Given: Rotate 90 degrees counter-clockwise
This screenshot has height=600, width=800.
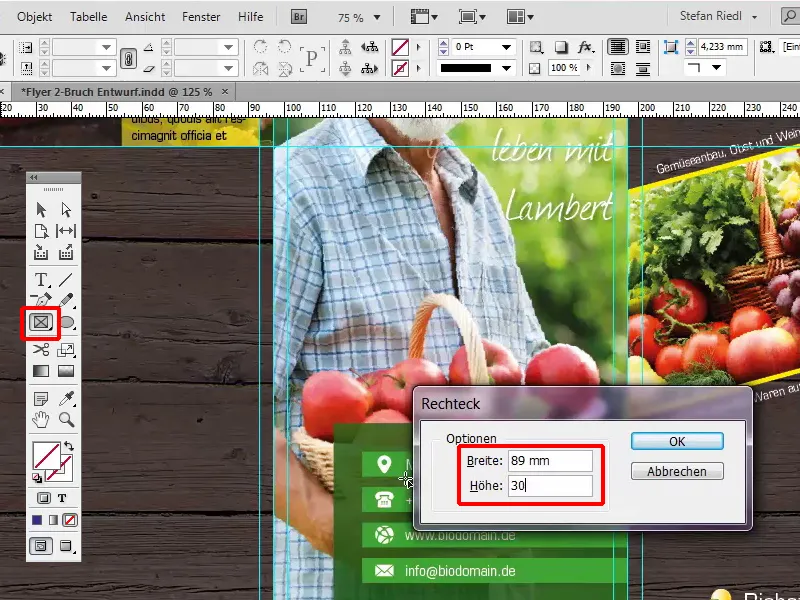Looking at the screenshot, I should (284, 47).
